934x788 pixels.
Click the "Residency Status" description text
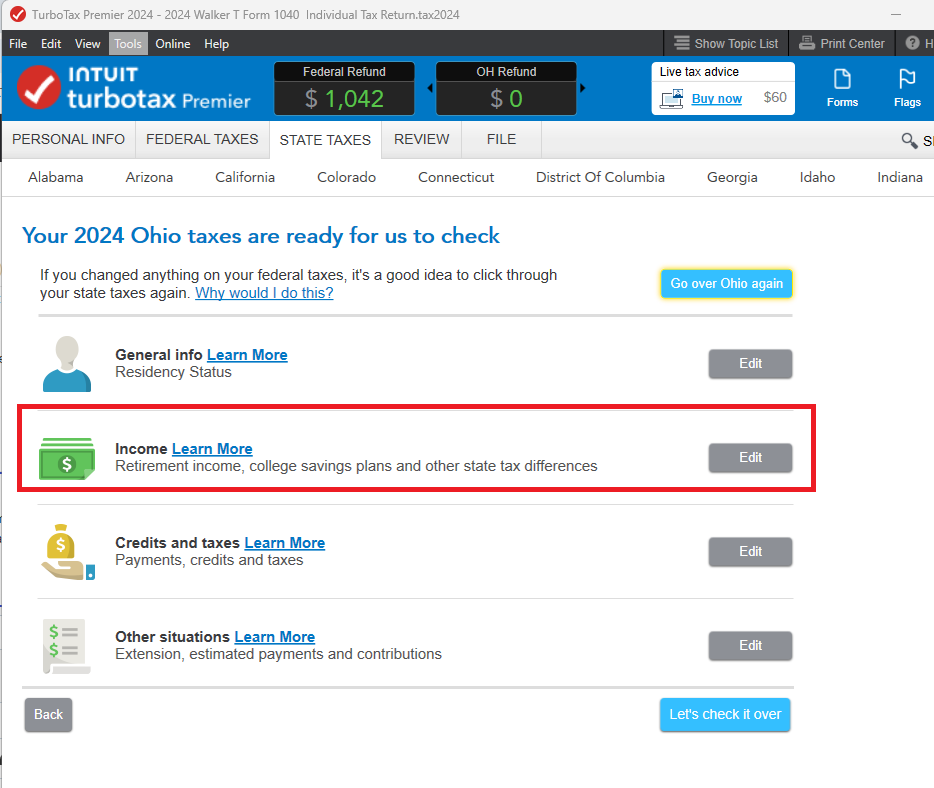[x=173, y=372]
